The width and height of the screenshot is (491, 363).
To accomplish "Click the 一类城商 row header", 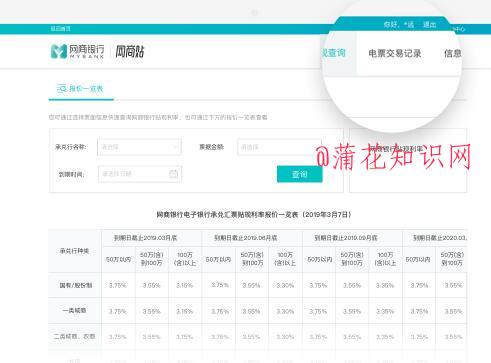I will pyautogui.click(x=75, y=311).
